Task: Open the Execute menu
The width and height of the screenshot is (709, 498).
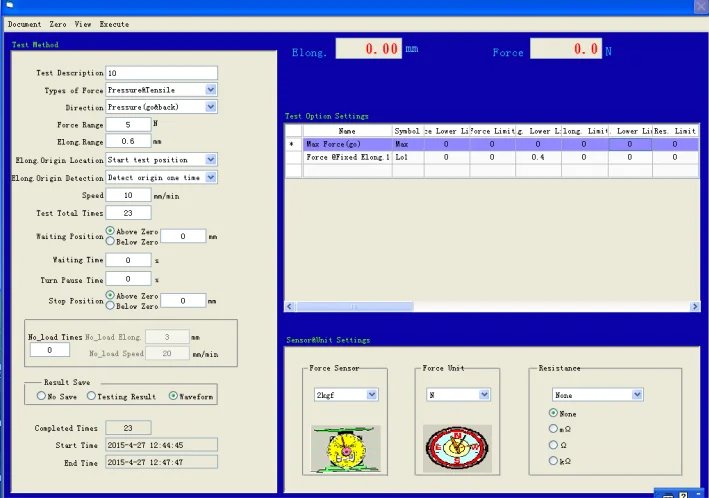Action: [x=114, y=24]
